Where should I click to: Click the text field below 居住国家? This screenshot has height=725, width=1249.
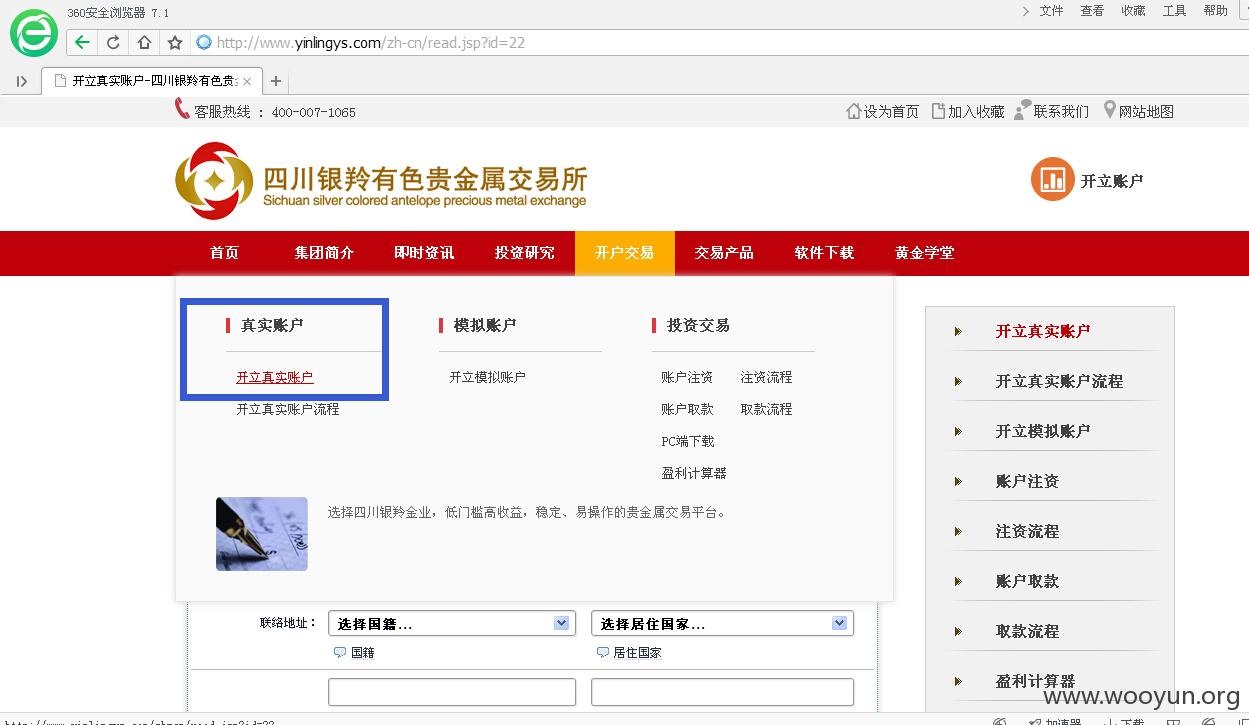[x=722, y=692]
